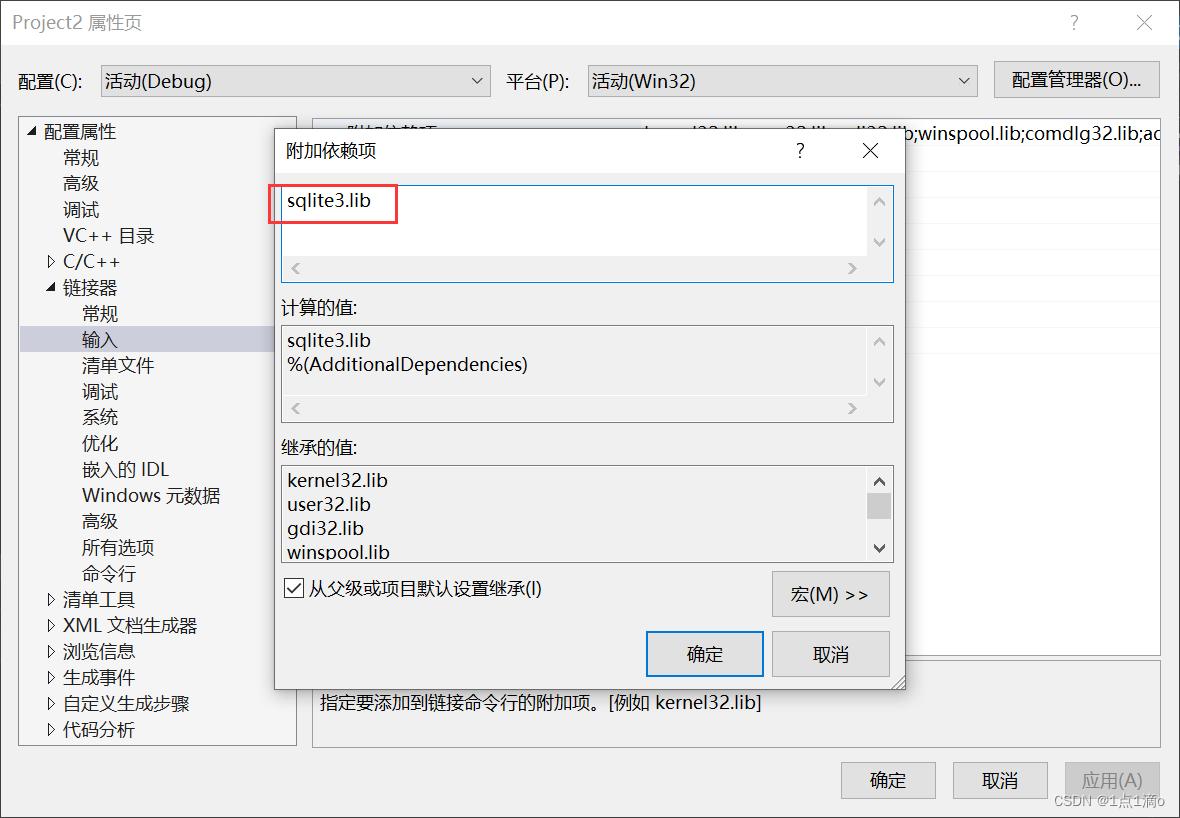Click the 应用(A) button
Image resolution: width=1180 pixels, height=818 pixels.
(1112, 780)
